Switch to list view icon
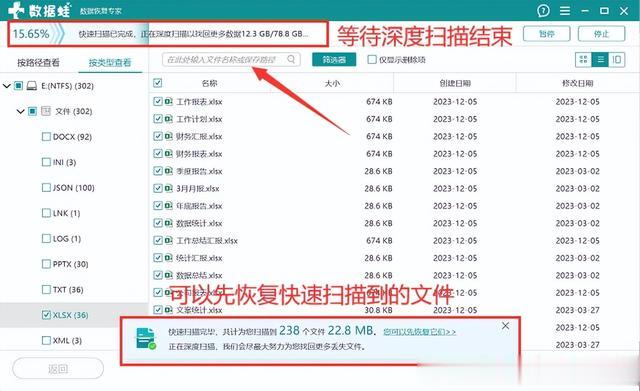The width and height of the screenshot is (640, 391). (600, 60)
